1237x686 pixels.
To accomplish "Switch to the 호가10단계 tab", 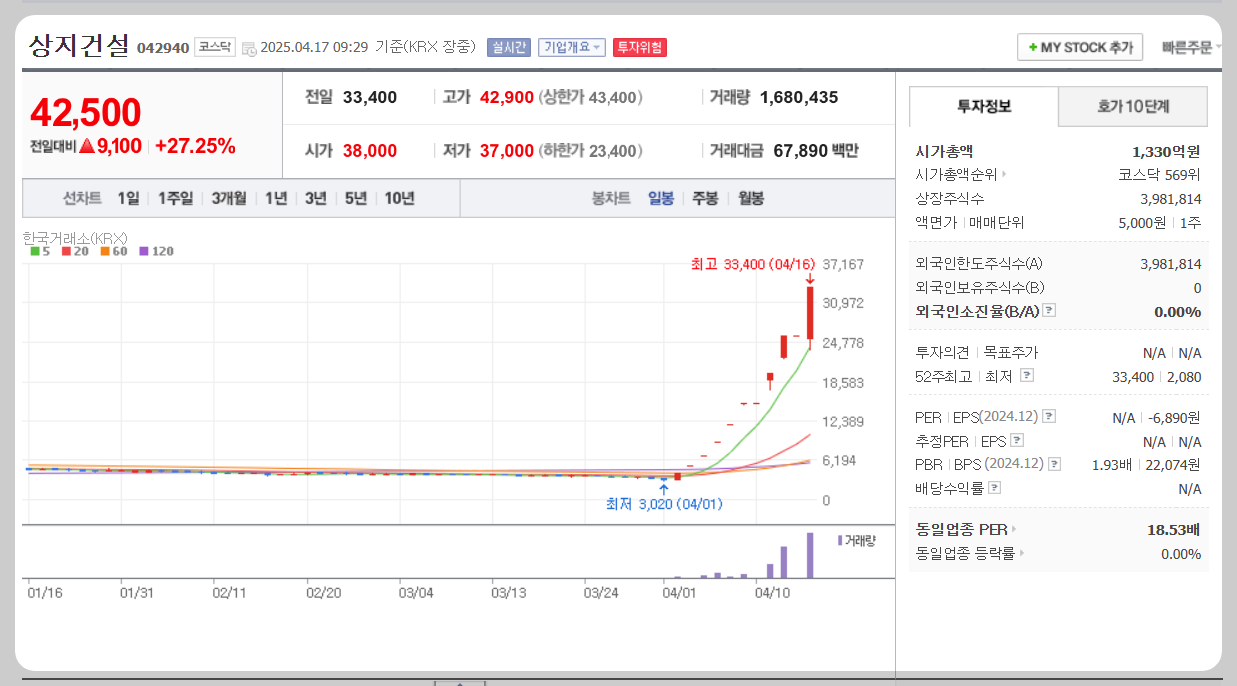I will coord(1132,106).
